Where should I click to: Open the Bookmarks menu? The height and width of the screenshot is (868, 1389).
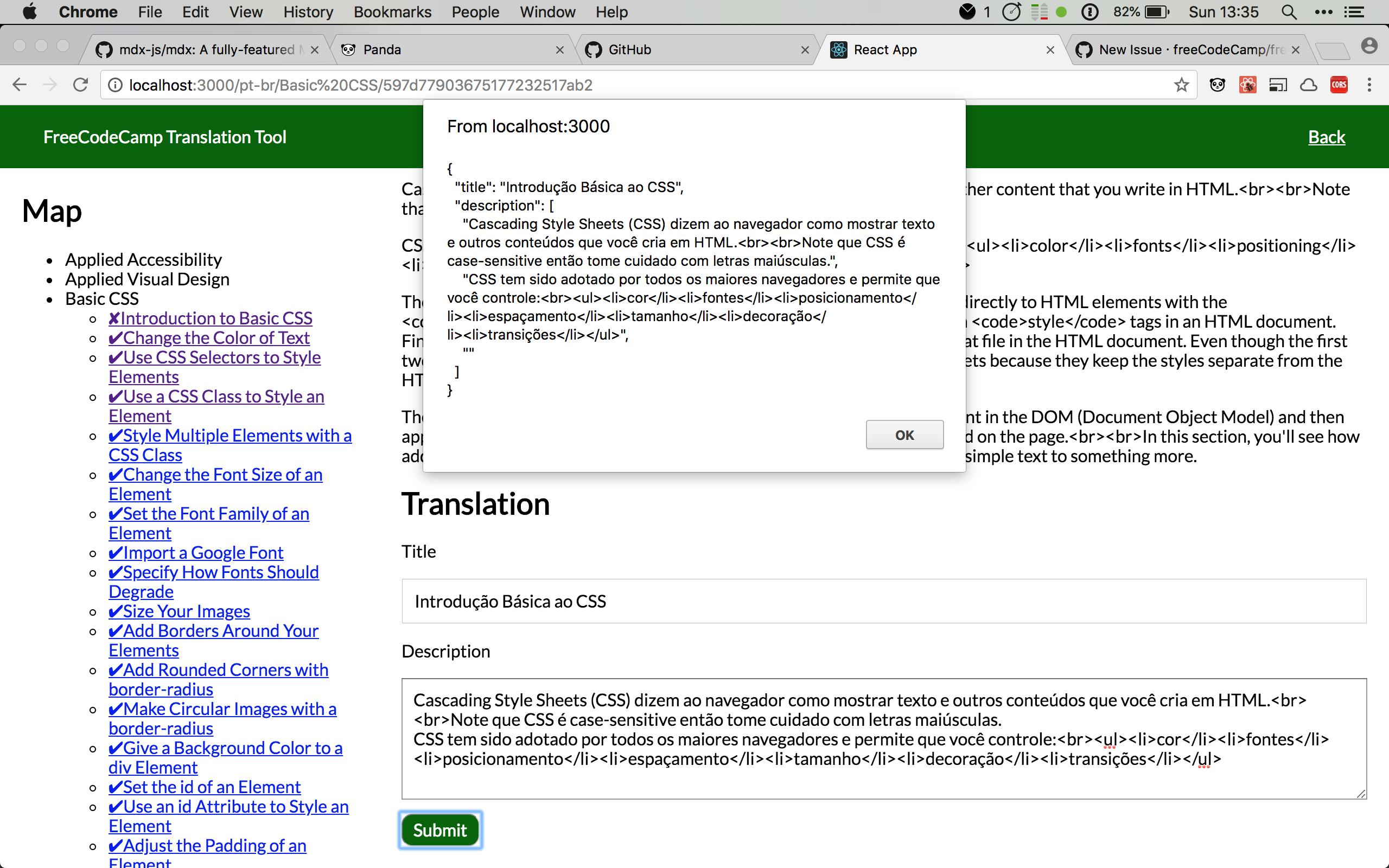coord(393,11)
